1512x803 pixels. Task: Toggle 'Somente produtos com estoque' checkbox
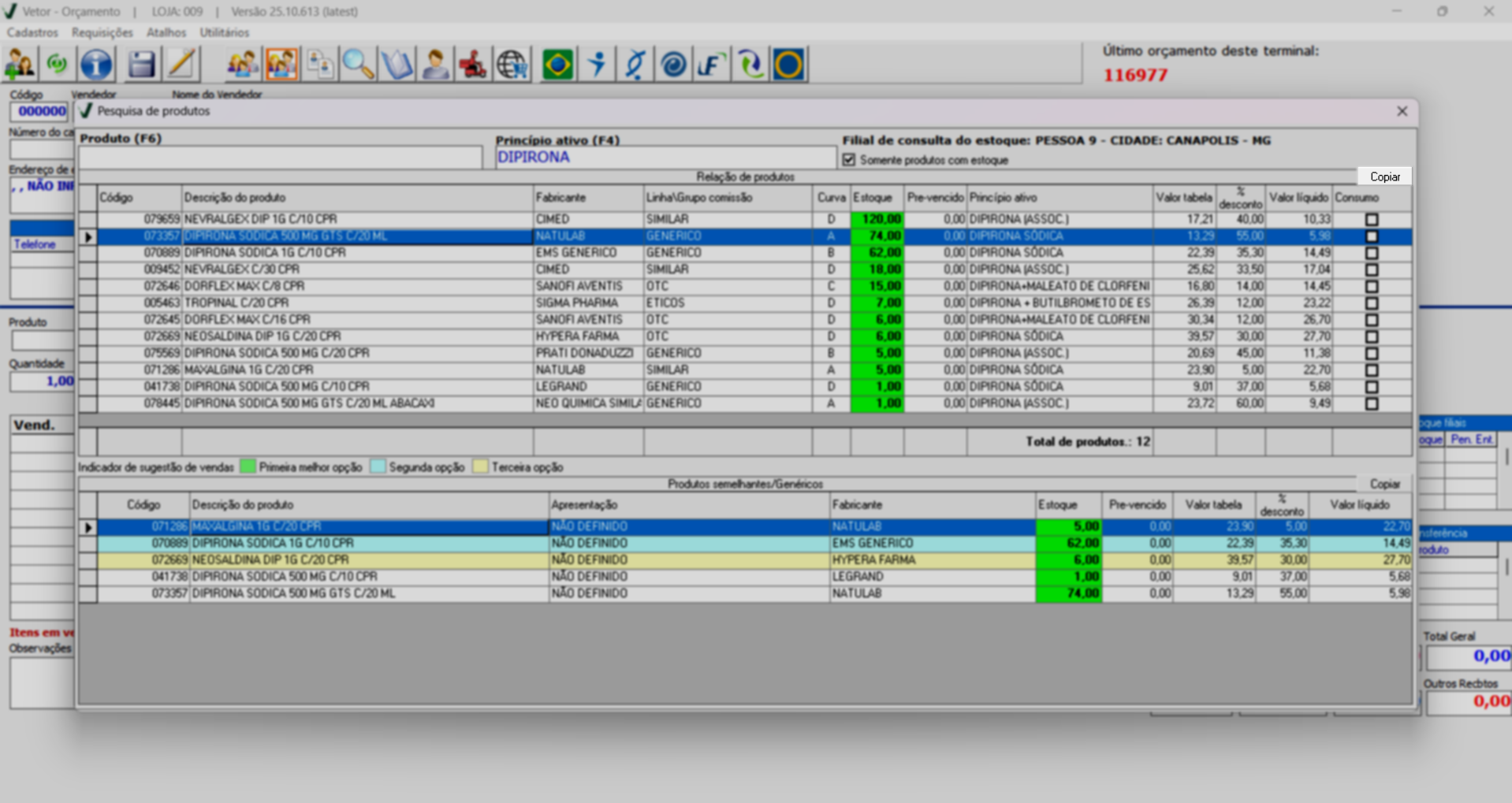[849, 160]
